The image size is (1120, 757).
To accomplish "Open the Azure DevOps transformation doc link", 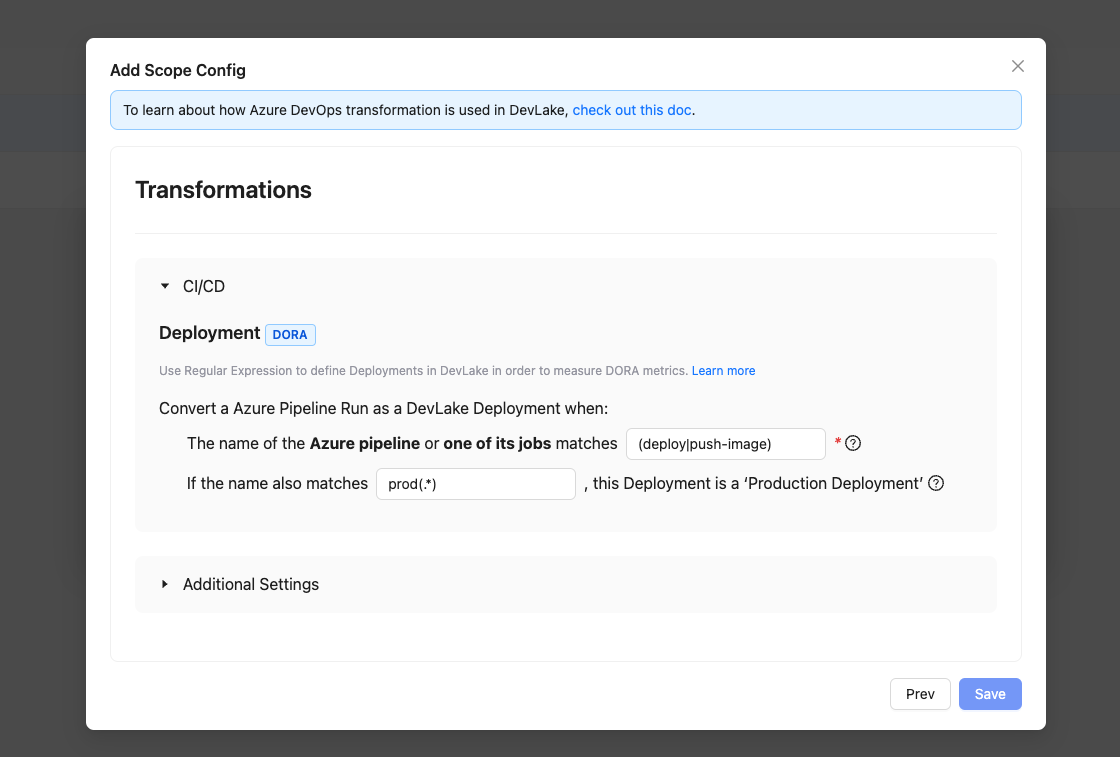I will click(x=631, y=110).
